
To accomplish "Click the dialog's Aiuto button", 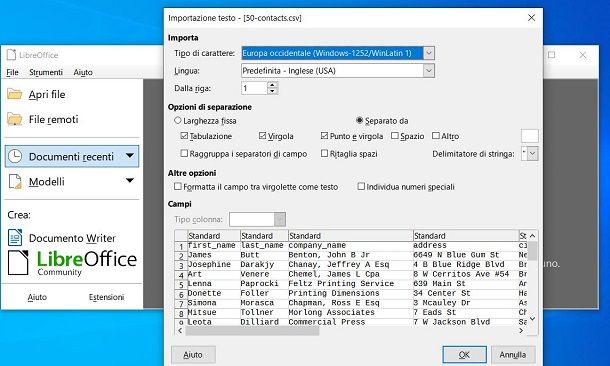I will pos(193,354).
